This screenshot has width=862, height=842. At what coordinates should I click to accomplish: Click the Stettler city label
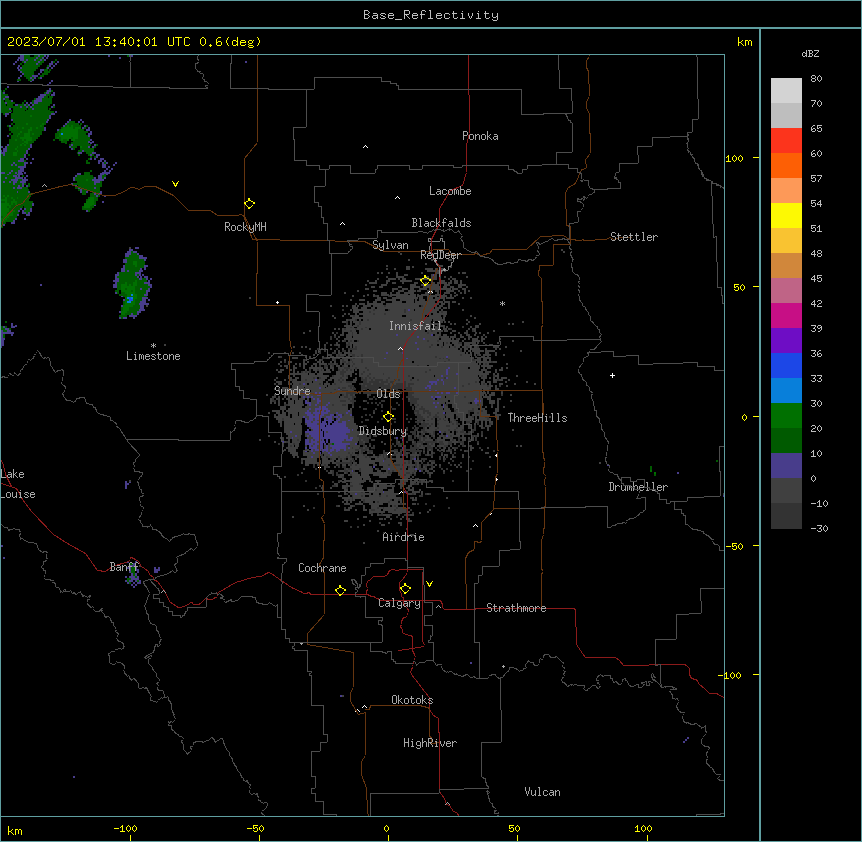click(634, 237)
